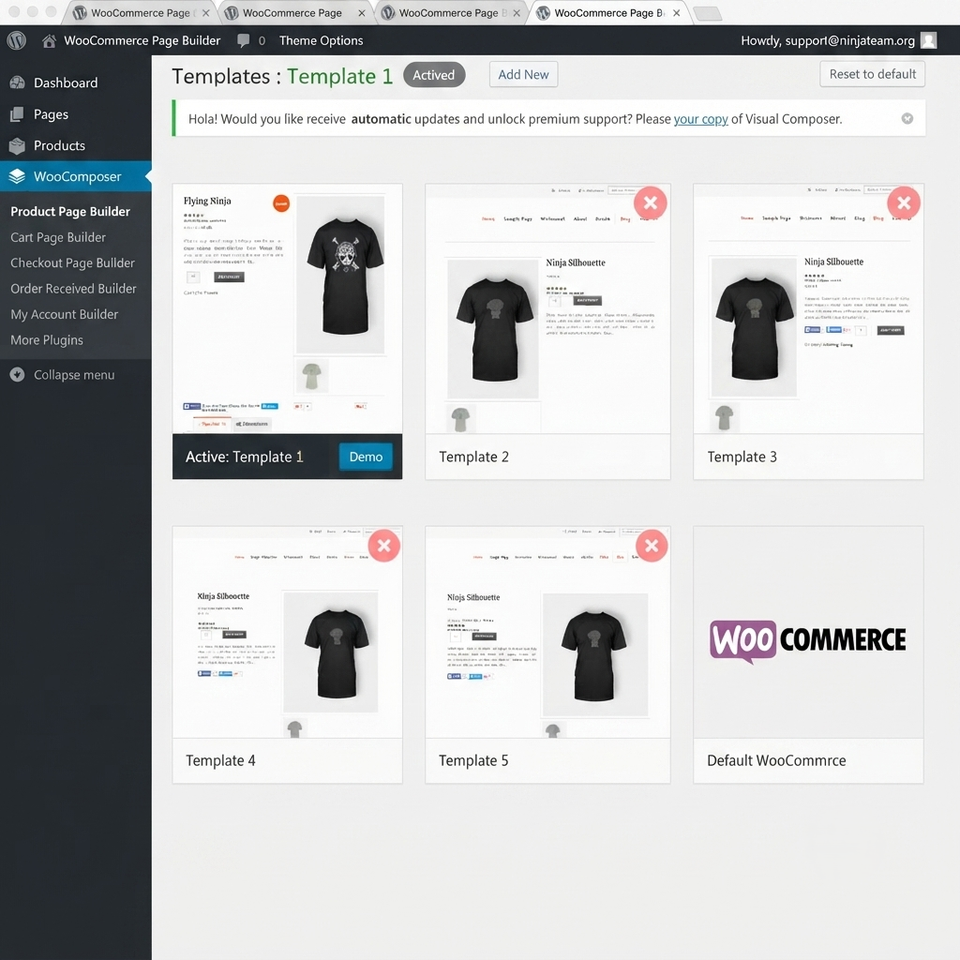This screenshot has width=960, height=960.
Task: Click 'Active: Template 1' label
Action: click(244, 457)
